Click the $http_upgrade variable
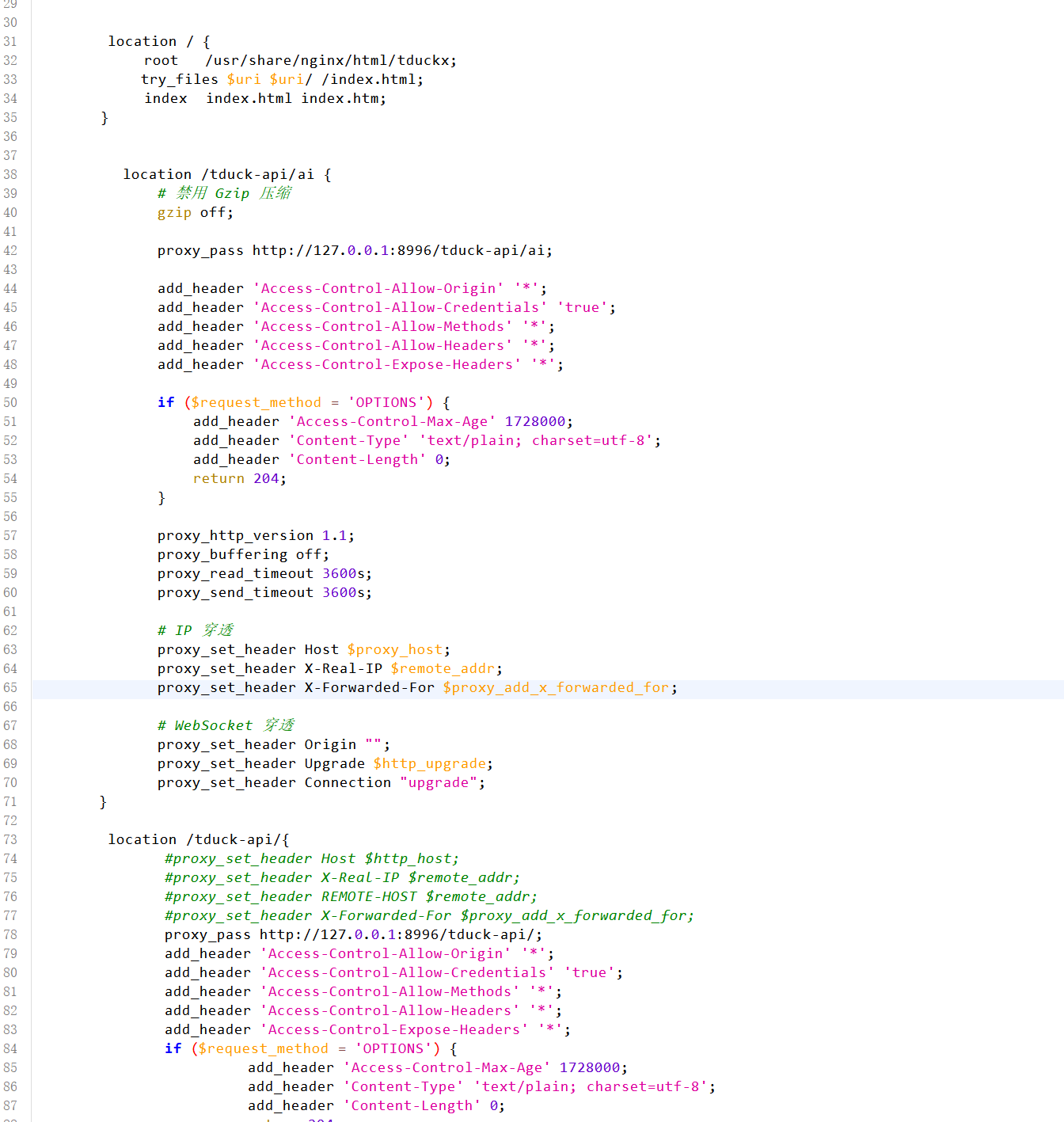1064x1122 pixels. [x=430, y=763]
